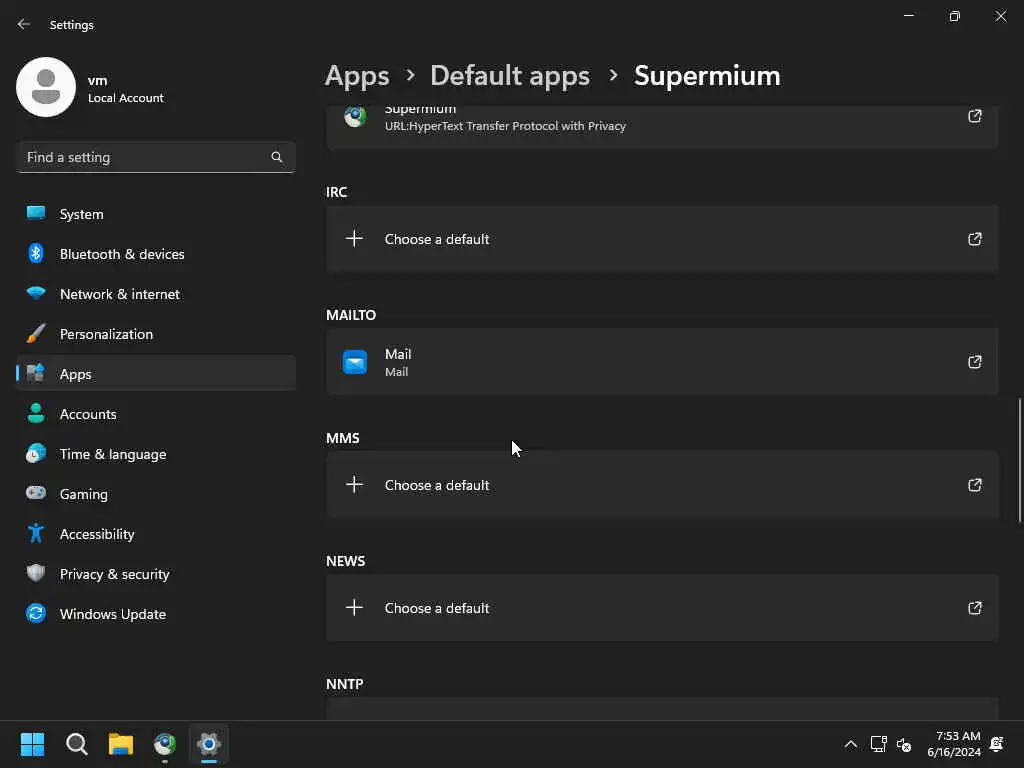Open File Explorer from the taskbar
This screenshot has height=768, width=1024.
pos(121,744)
